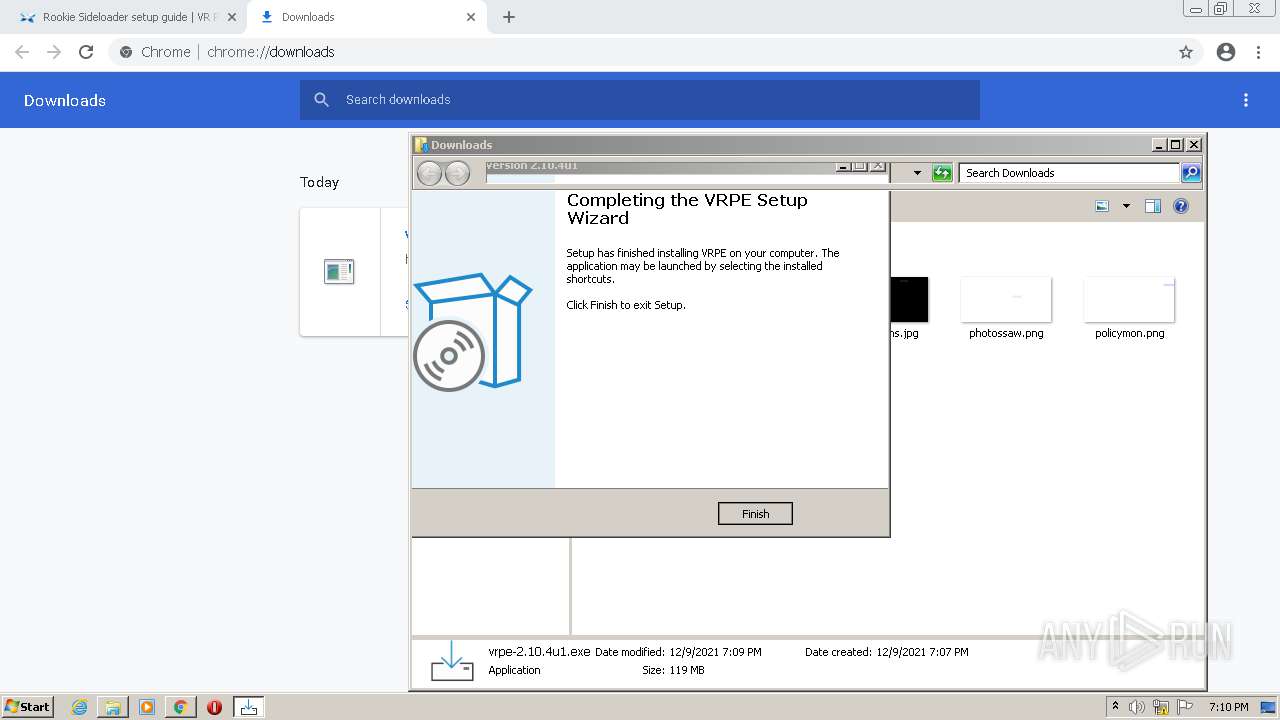
Task: Click the Downloads heading in the blue bar
Action: [65, 100]
